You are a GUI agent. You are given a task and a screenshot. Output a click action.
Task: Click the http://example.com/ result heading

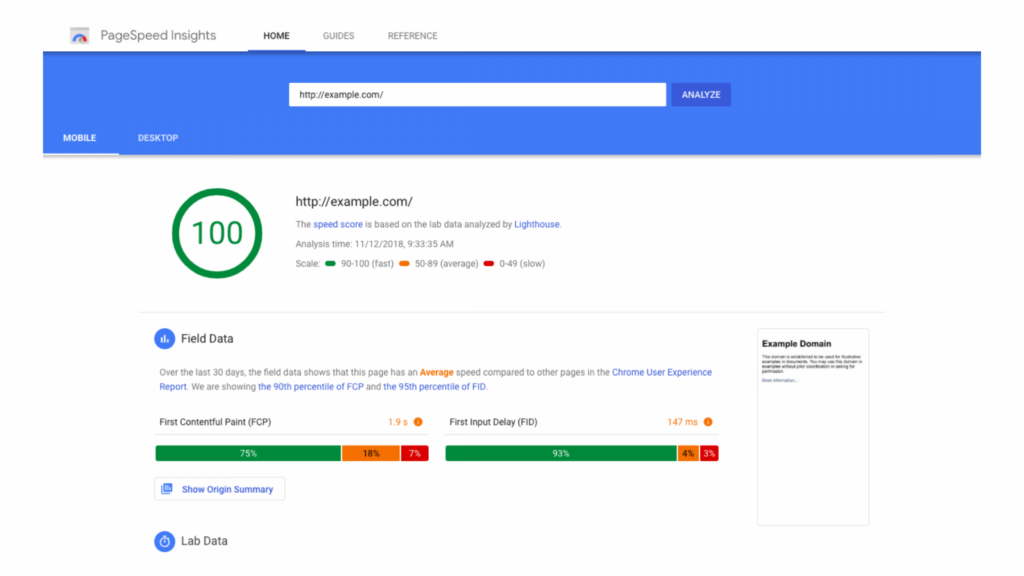pyautogui.click(x=354, y=202)
